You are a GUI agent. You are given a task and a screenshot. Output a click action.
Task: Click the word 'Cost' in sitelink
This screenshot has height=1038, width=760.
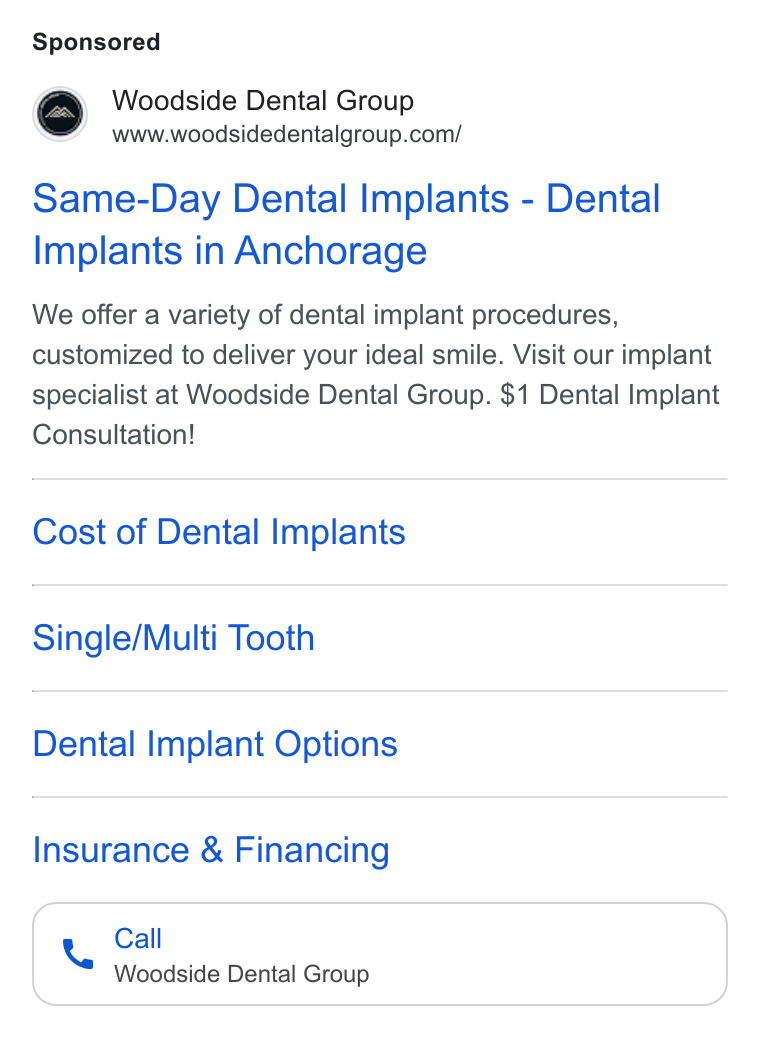pyautogui.click(x=70, y=532)
